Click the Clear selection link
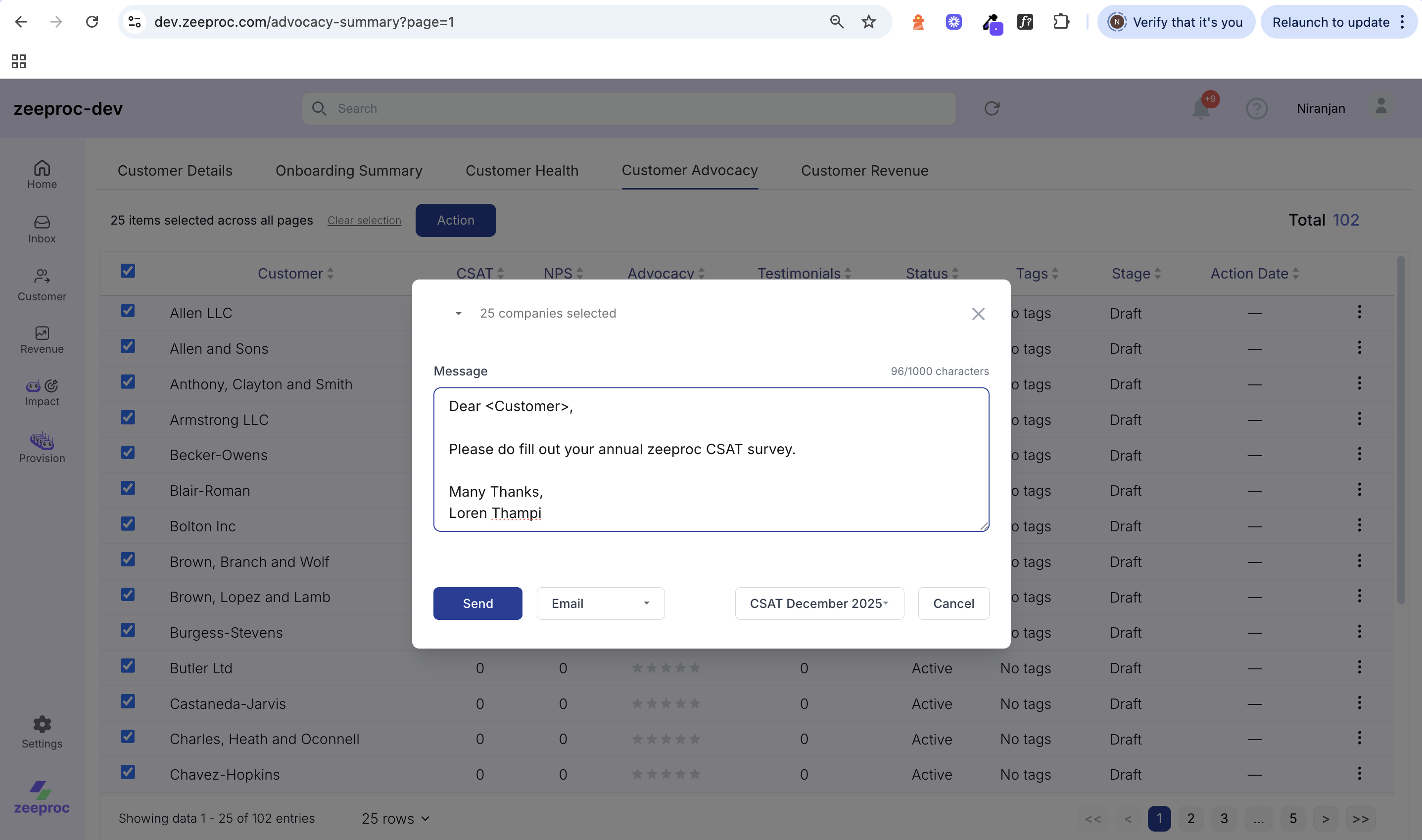1422x840 pixels. pos(364,220)
